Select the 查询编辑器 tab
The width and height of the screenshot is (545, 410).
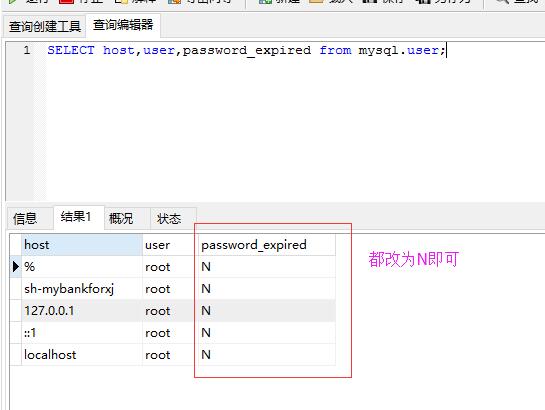[123, 25]
